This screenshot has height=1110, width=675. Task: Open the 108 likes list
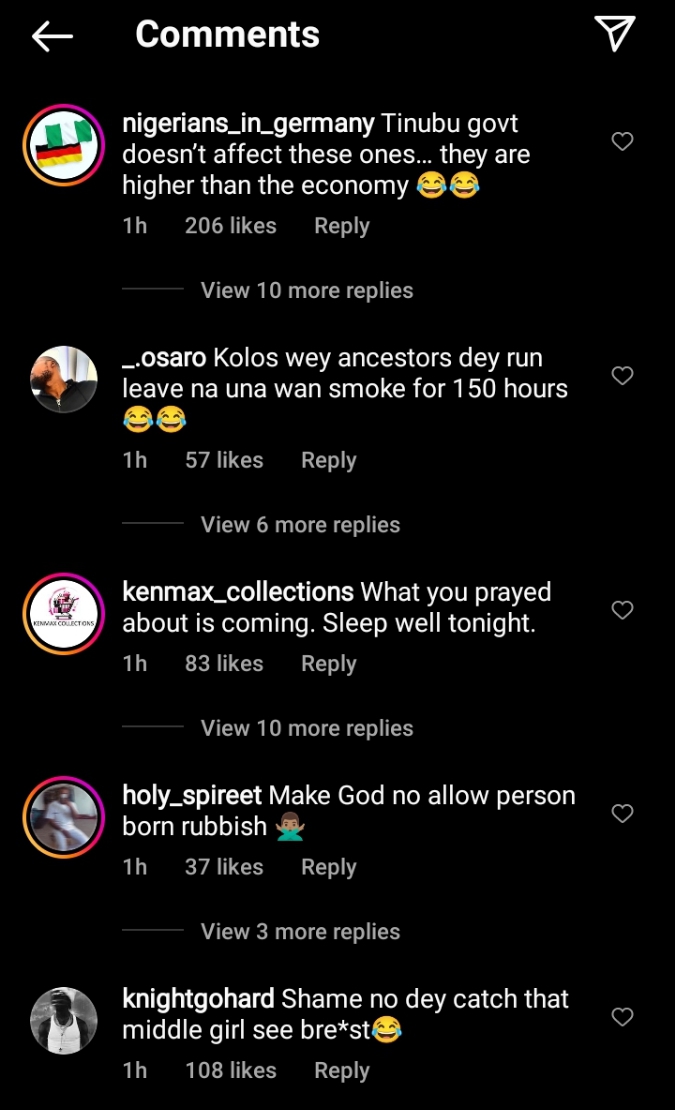tap(230, 1071)
